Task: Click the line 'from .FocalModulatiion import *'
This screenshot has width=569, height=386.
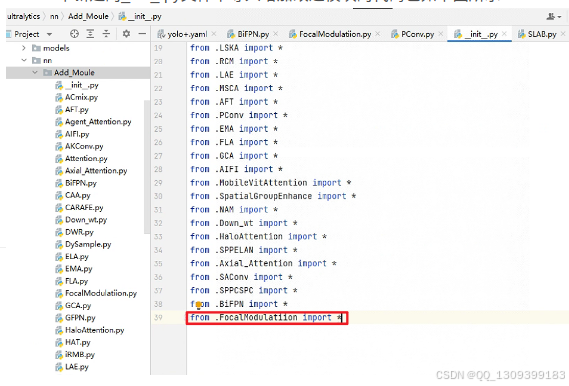Action: (x=266, y=317)
